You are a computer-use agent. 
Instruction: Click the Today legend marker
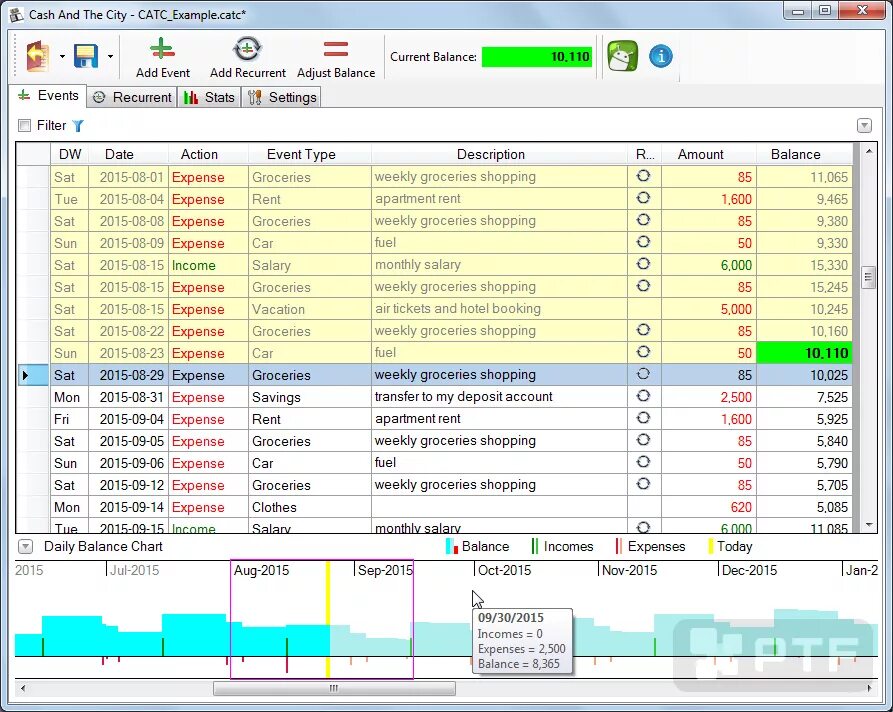711,546
